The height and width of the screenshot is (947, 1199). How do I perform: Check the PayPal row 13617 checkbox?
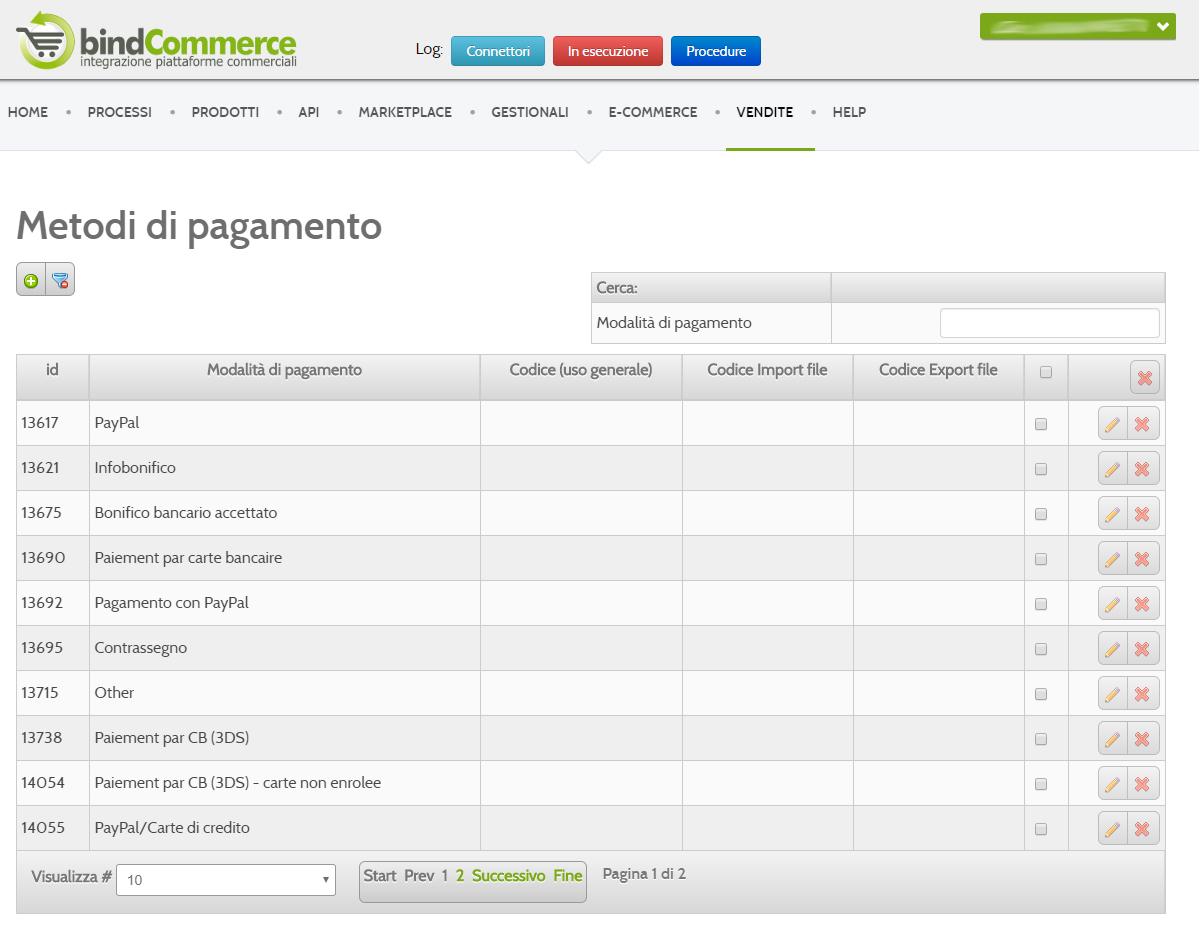[x=1041, y=424]
